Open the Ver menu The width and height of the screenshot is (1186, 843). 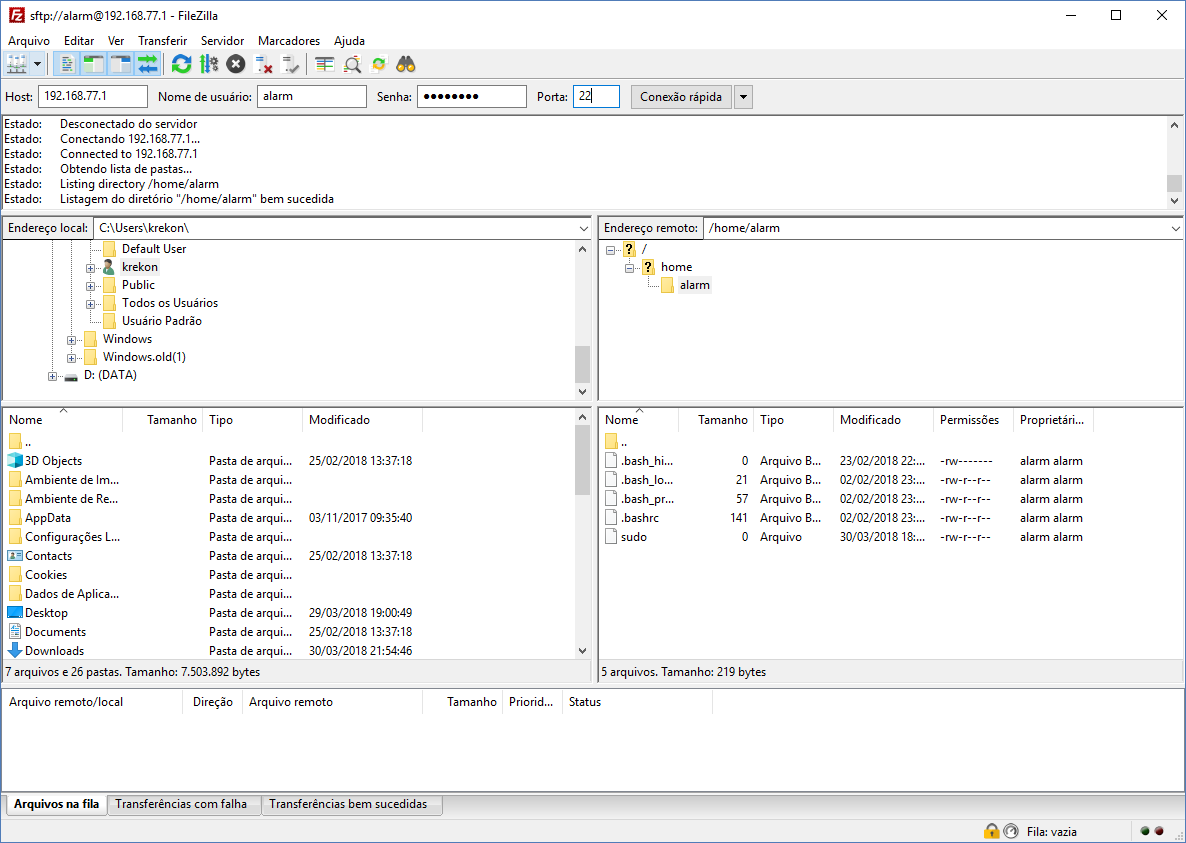pyautogui.click(x=116, y=41)
